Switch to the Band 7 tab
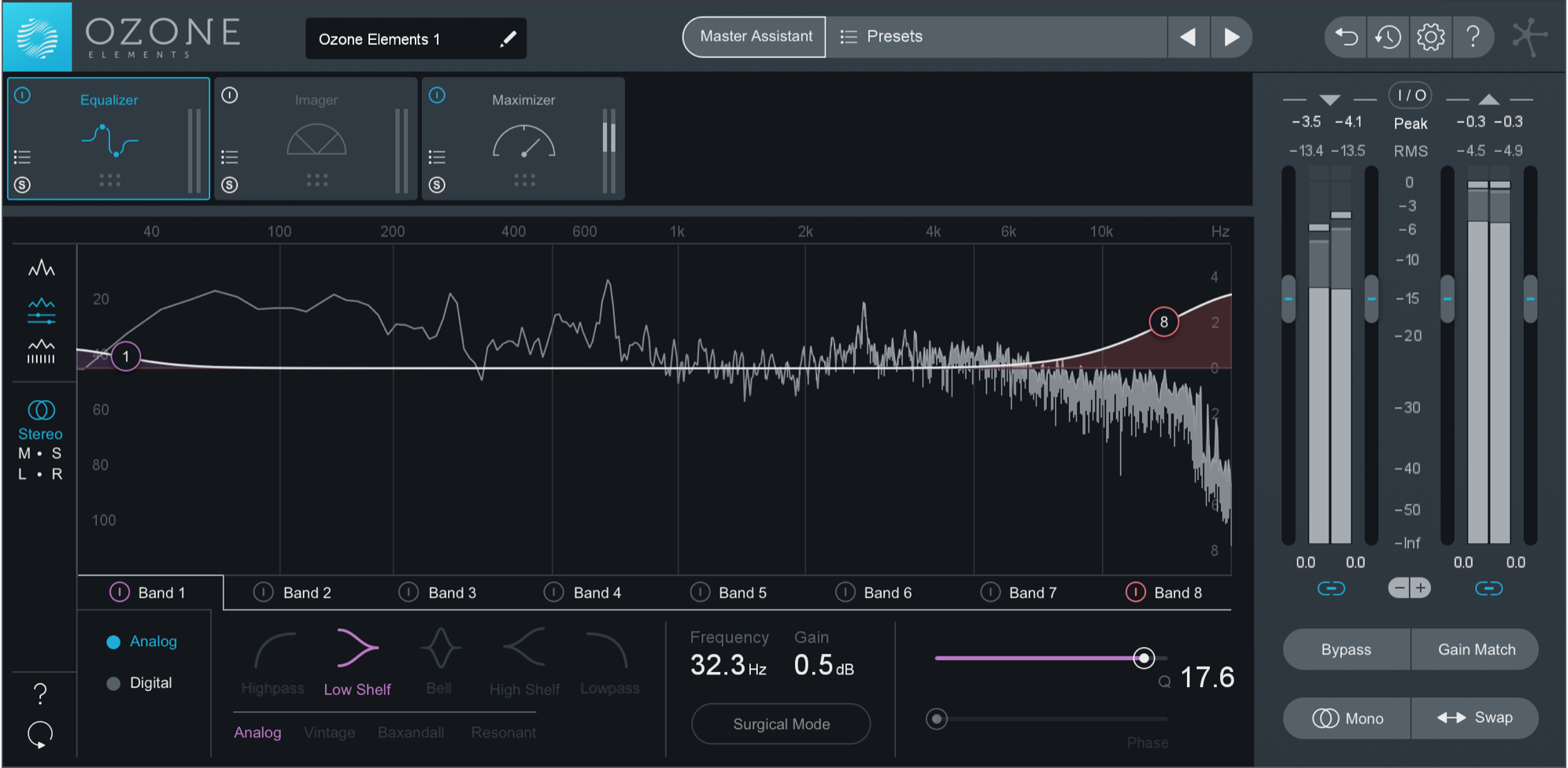1568x768 pixels. point(1019,593)
